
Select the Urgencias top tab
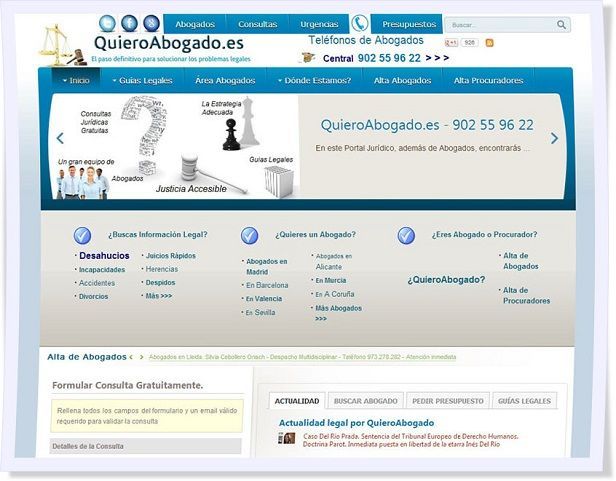click(x=319, y=24)
